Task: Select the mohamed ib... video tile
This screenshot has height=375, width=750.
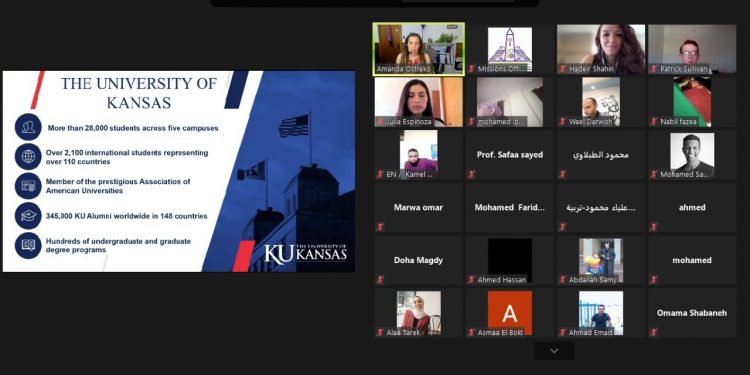Action: [x=510, y=102]
